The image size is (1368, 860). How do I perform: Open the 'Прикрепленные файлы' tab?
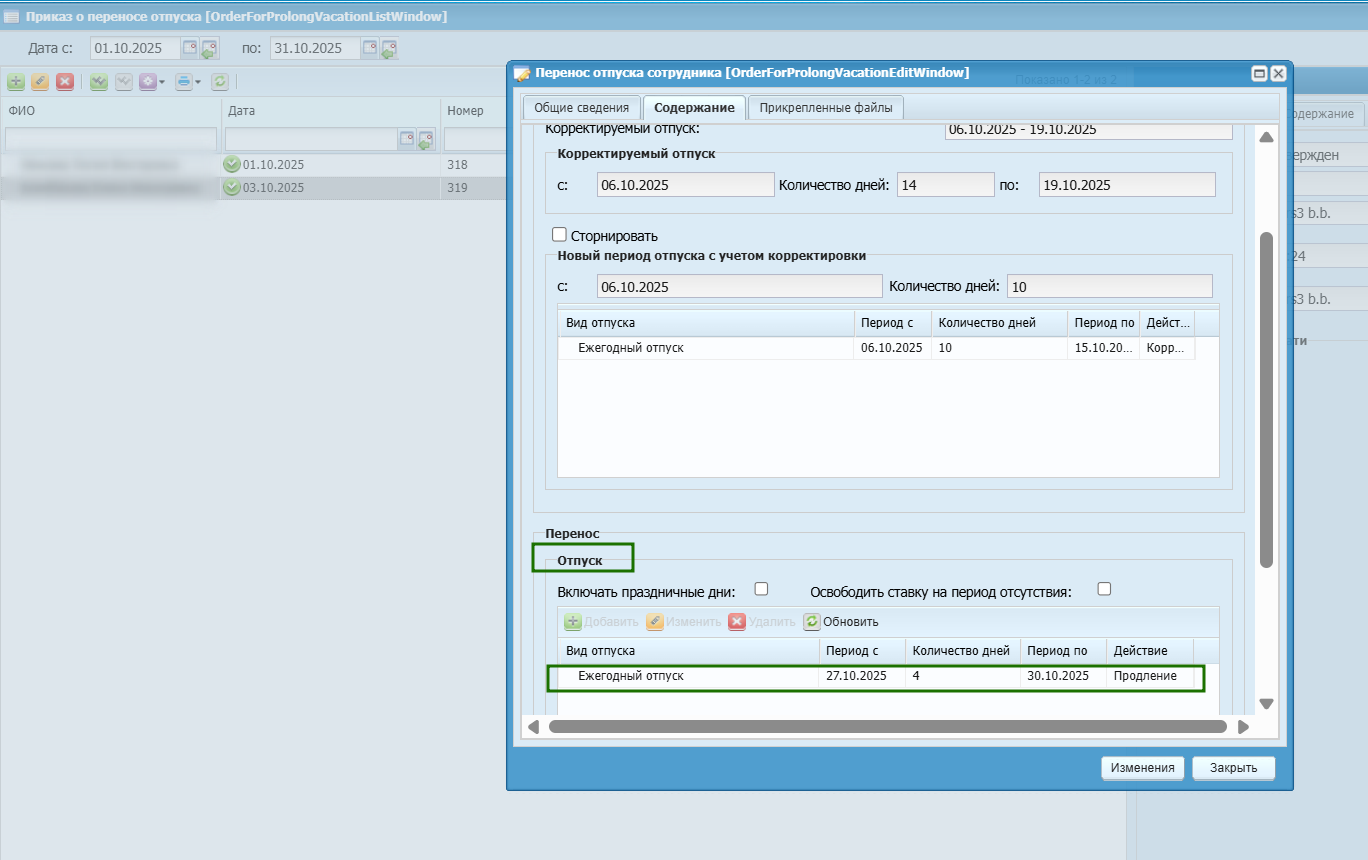tap(825, 108)
